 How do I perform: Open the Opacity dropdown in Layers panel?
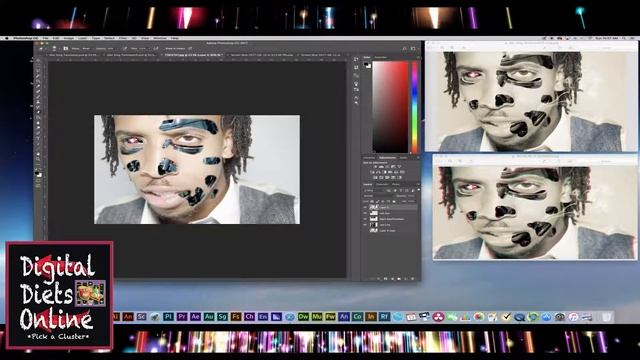point(411,196)
